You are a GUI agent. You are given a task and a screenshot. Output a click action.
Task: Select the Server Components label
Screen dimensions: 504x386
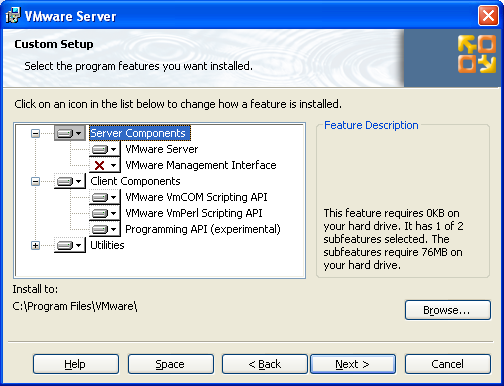140,133
